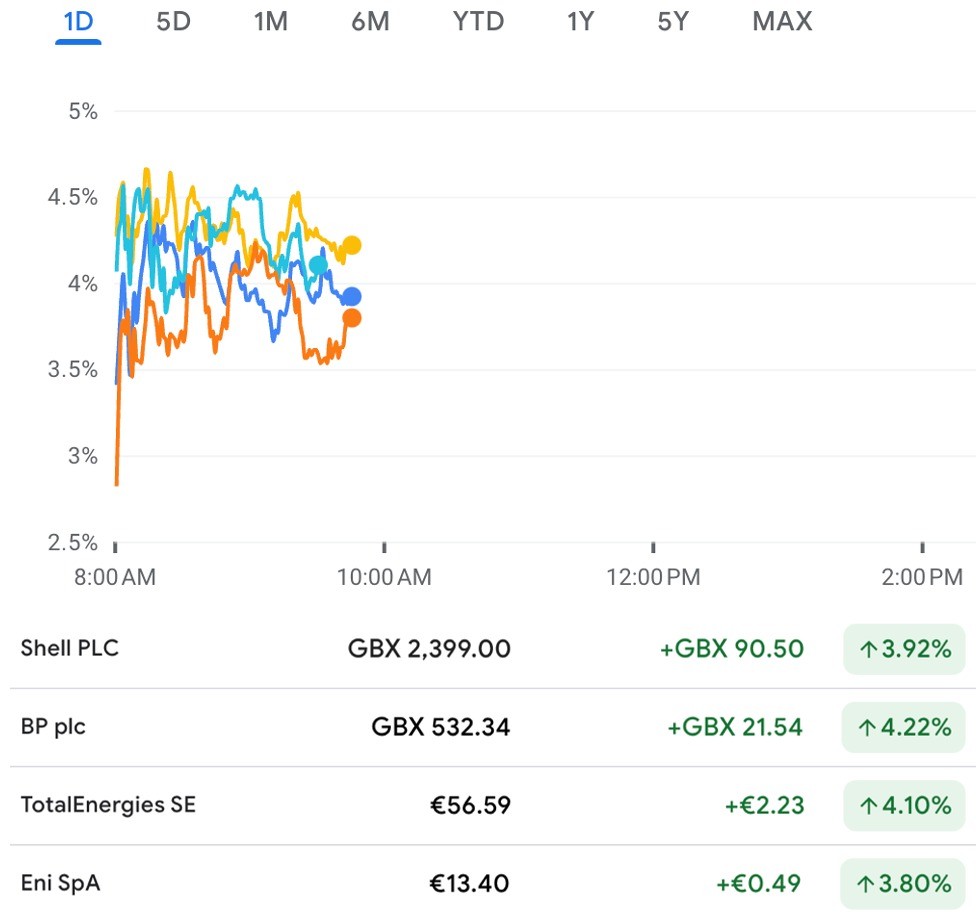Click the 12:00 PM x-axis label
The image size is (976, 922).
pos(654,577)
